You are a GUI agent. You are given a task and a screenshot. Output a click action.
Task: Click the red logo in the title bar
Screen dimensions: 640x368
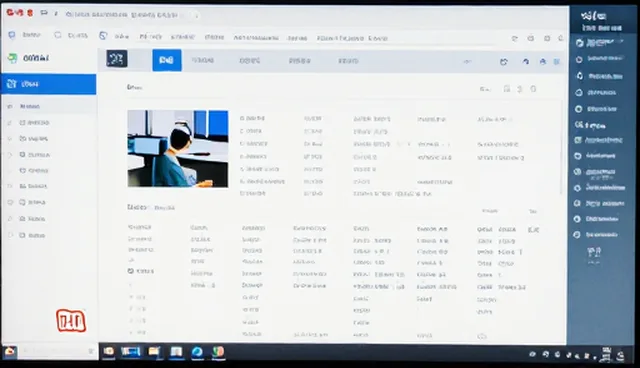tap(19, 13)
